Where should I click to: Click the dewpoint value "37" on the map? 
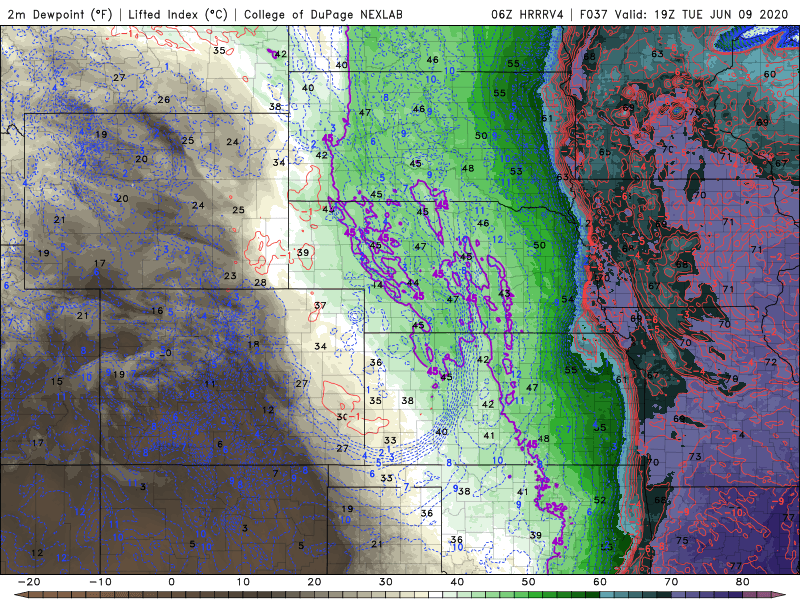click(320, 305)
